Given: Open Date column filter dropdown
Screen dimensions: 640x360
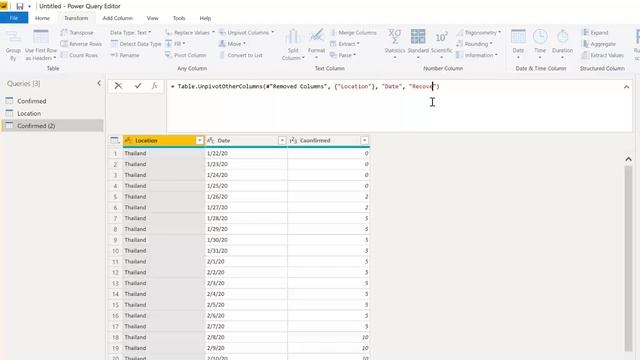Looking at the screenshot, I should tap(282, 140).
